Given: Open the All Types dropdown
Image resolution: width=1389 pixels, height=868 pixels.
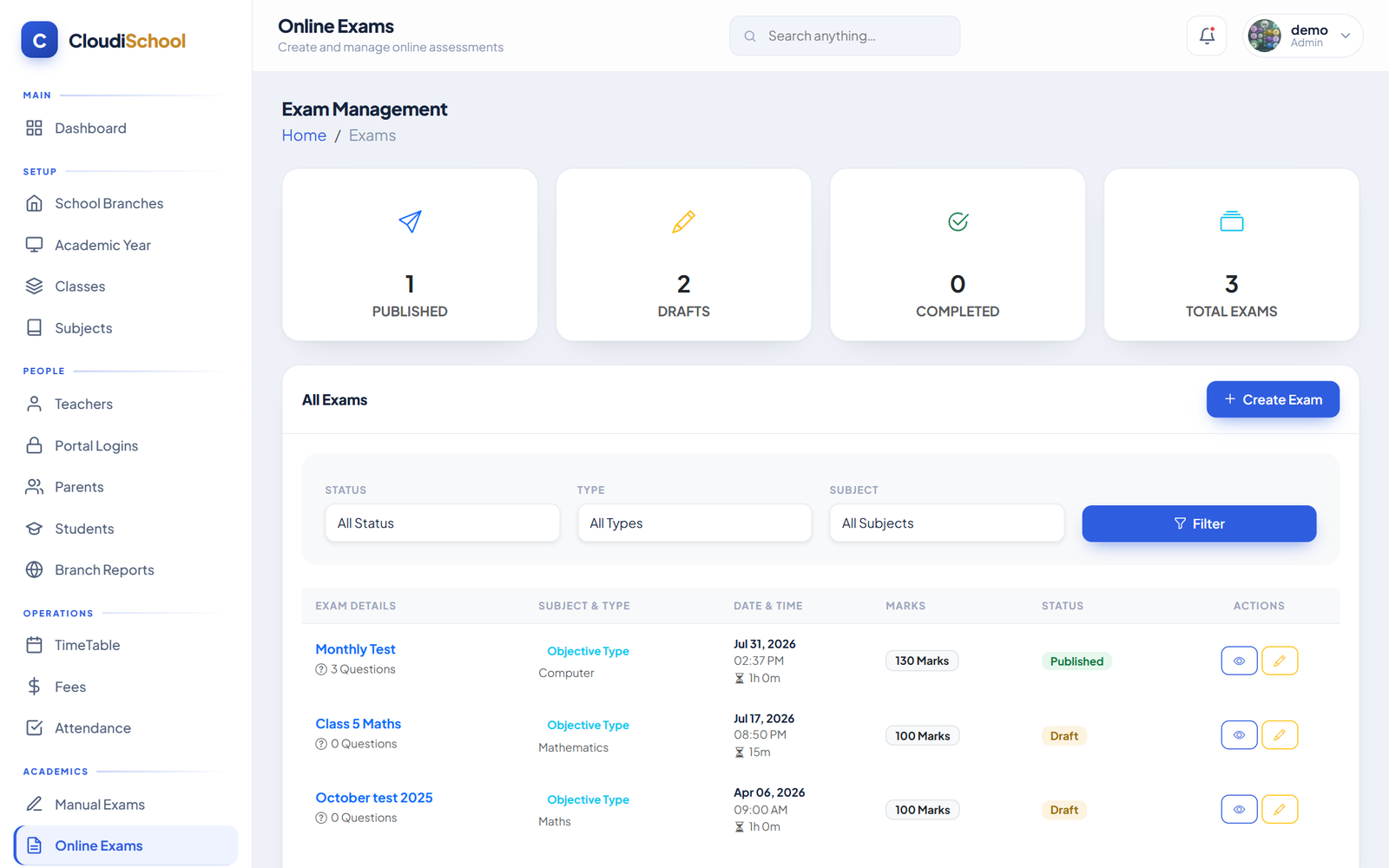Looking at the screenshot, I should click(694, 523).
